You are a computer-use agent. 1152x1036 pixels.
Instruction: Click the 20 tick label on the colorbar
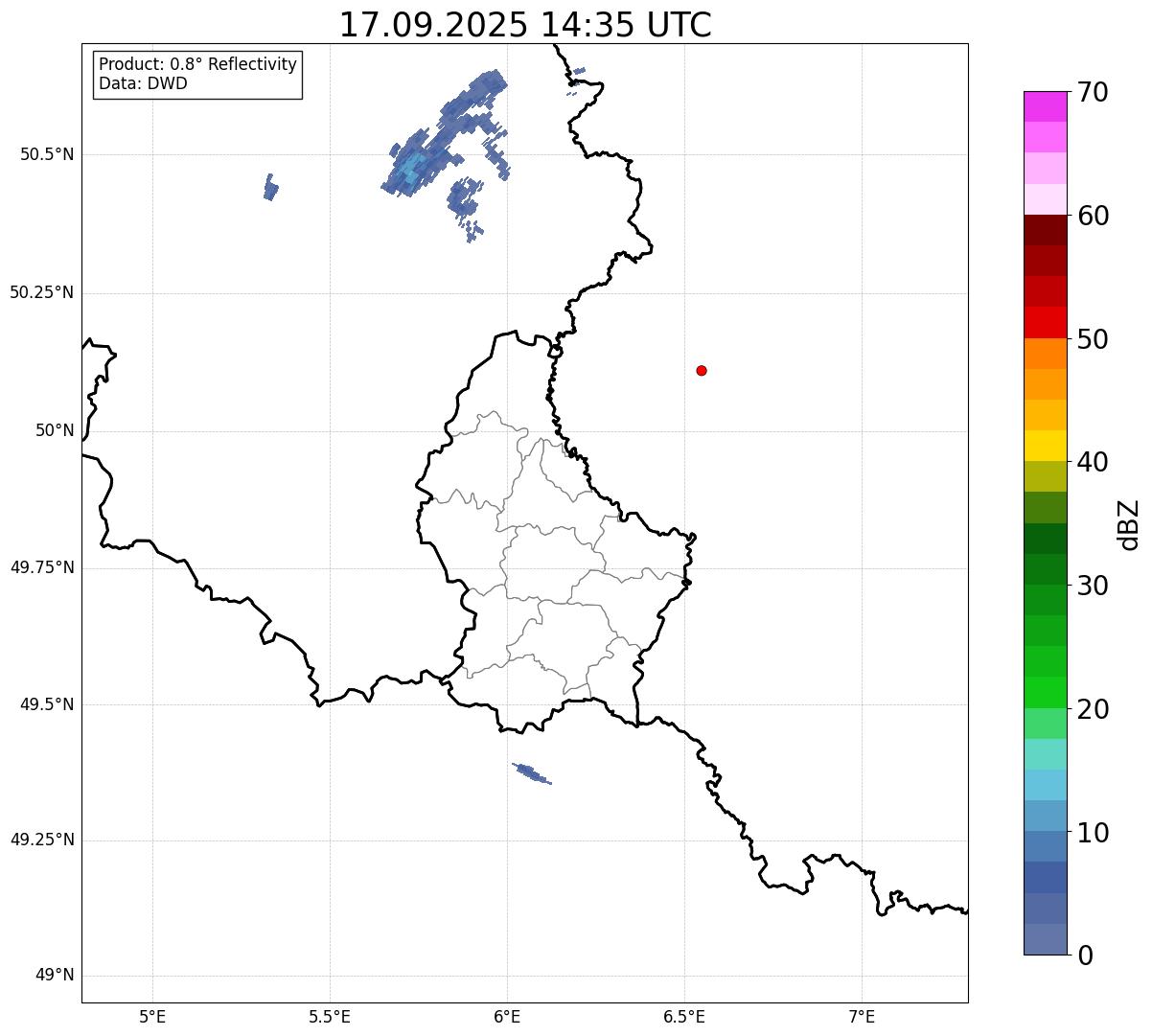click(x=1092, y=709)
